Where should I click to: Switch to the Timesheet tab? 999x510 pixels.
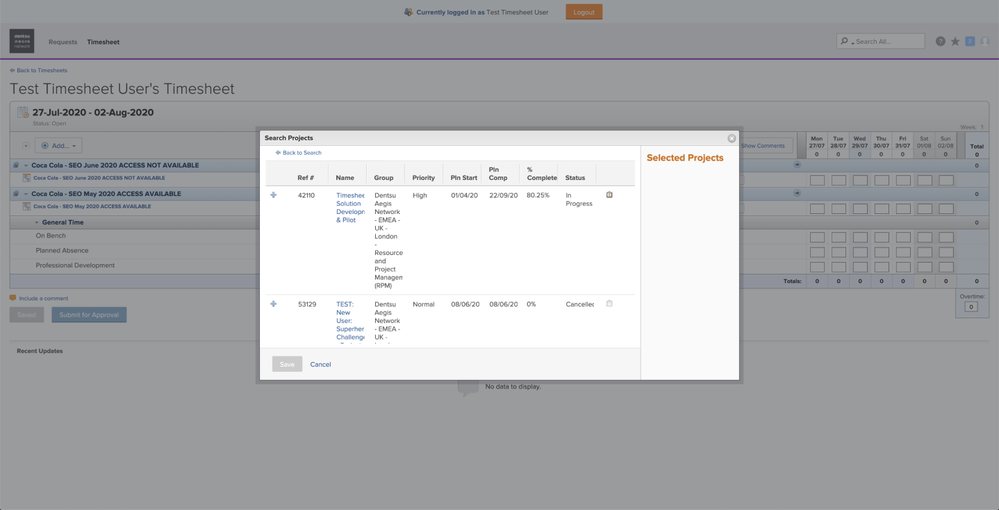point(103,42)
